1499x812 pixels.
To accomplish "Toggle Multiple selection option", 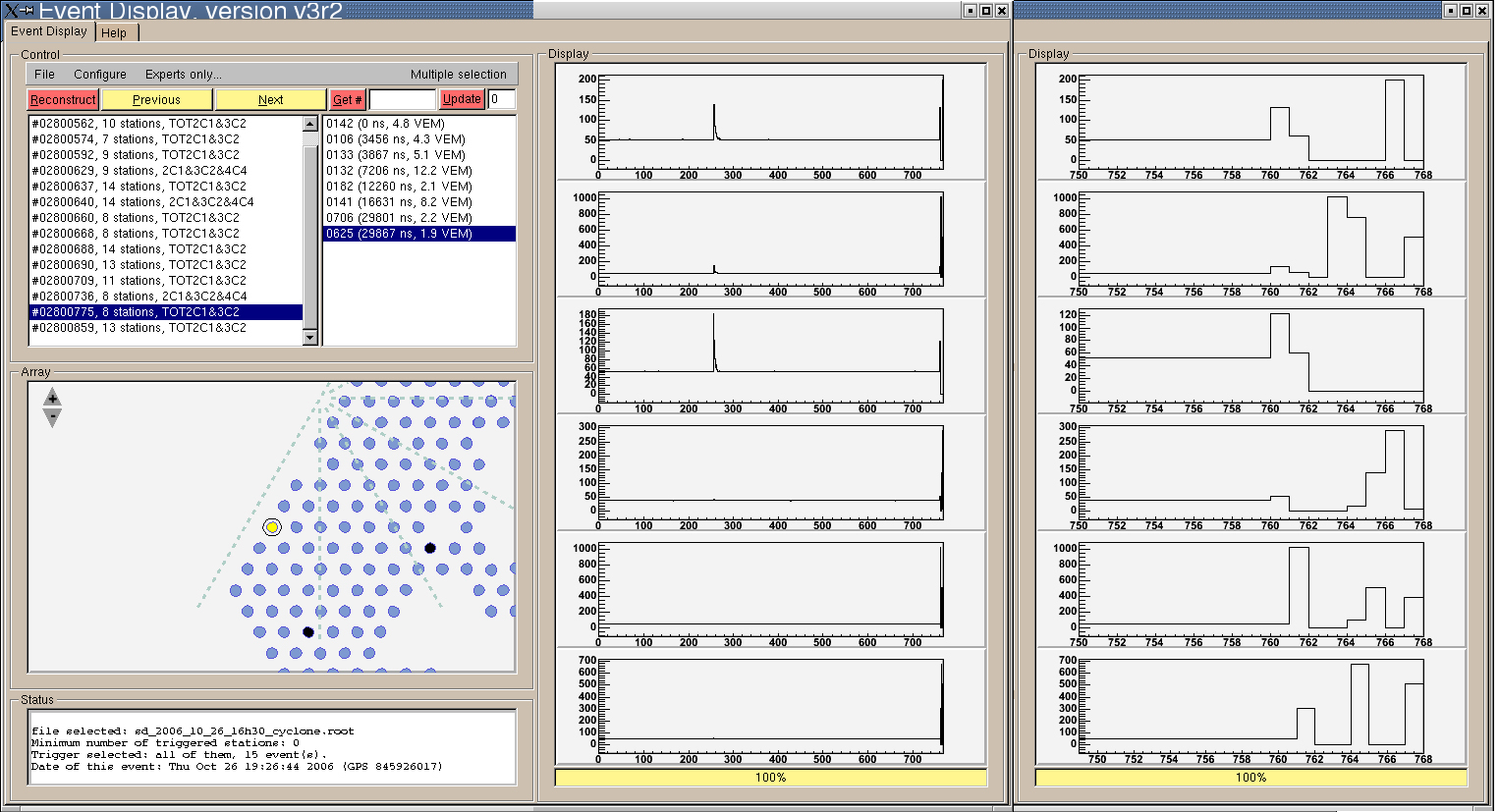I will click(x=459, y=75).
